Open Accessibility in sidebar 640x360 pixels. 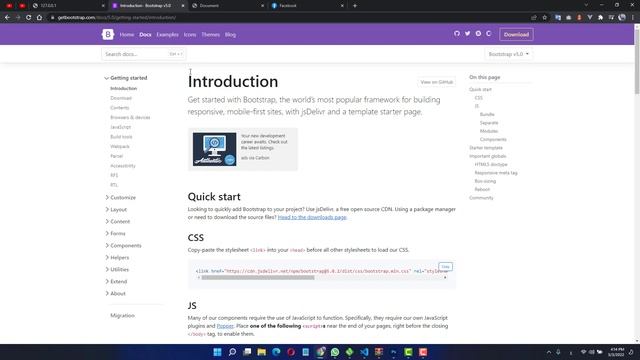click(123, 166)
